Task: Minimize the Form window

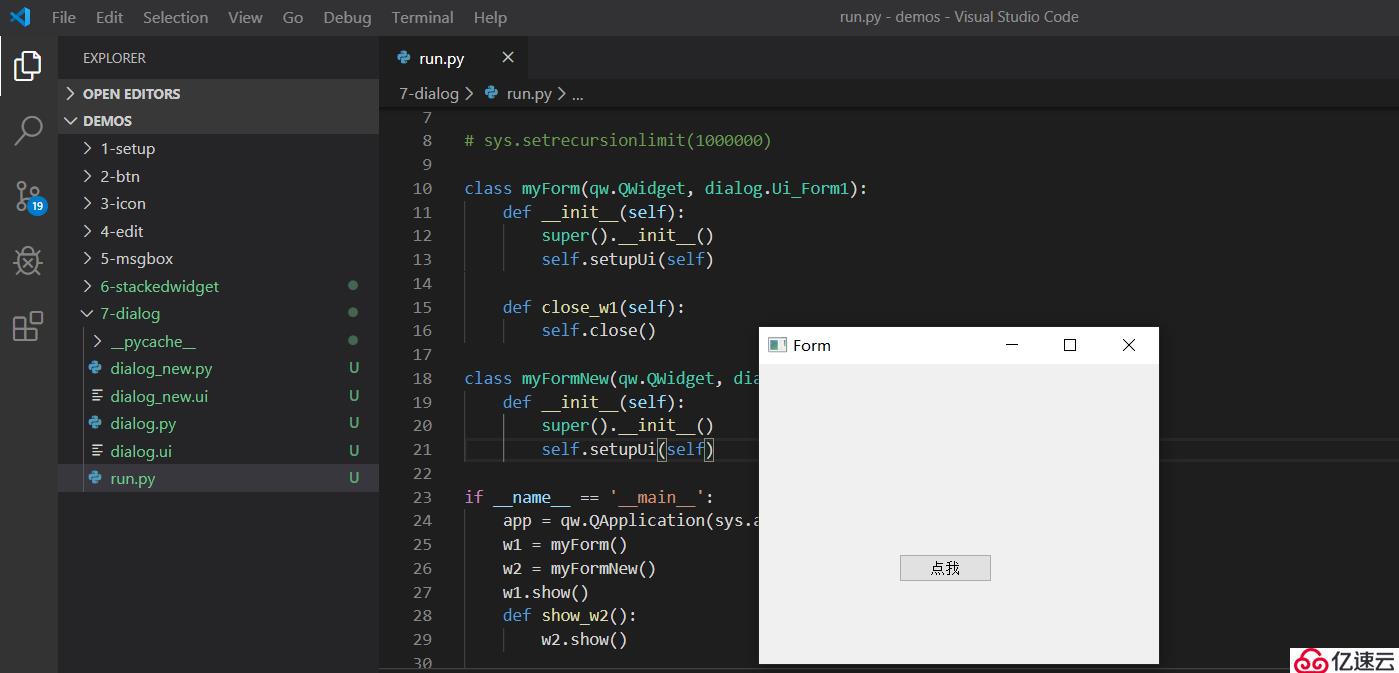Action: [1011, 345]
